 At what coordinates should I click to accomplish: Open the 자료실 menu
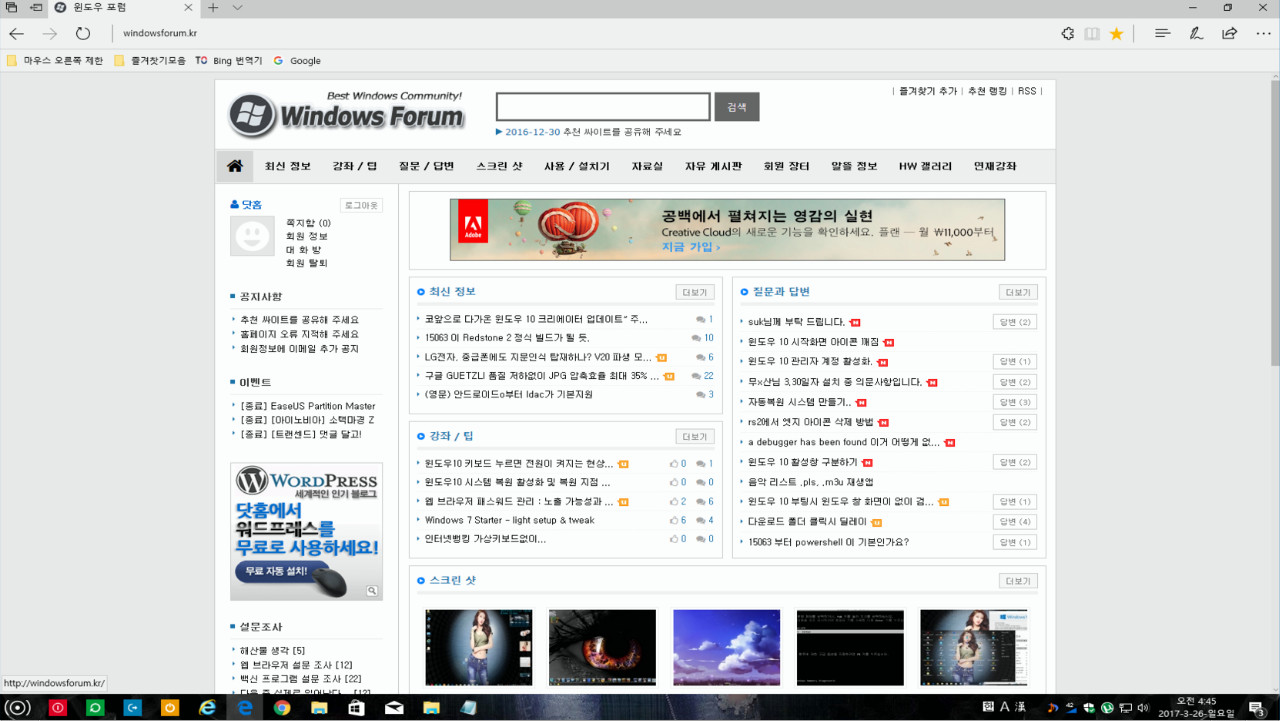pos(647,166)
